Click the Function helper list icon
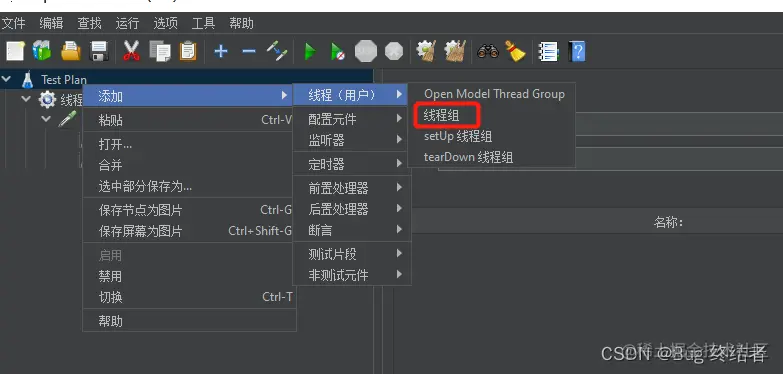 pos(548,51)
